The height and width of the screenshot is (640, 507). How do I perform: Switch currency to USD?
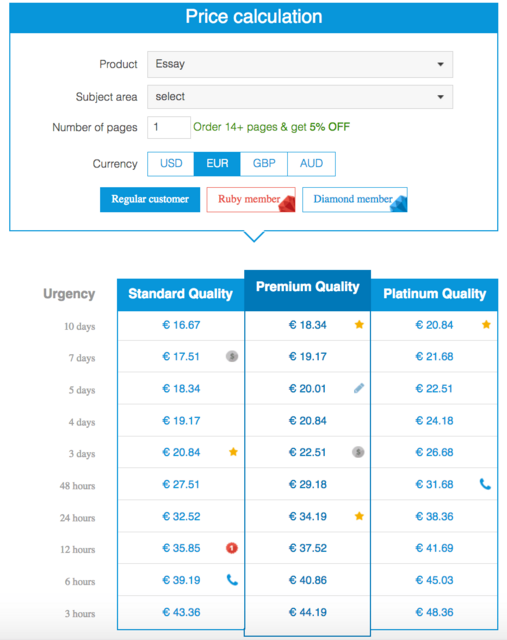coord(171,164)
